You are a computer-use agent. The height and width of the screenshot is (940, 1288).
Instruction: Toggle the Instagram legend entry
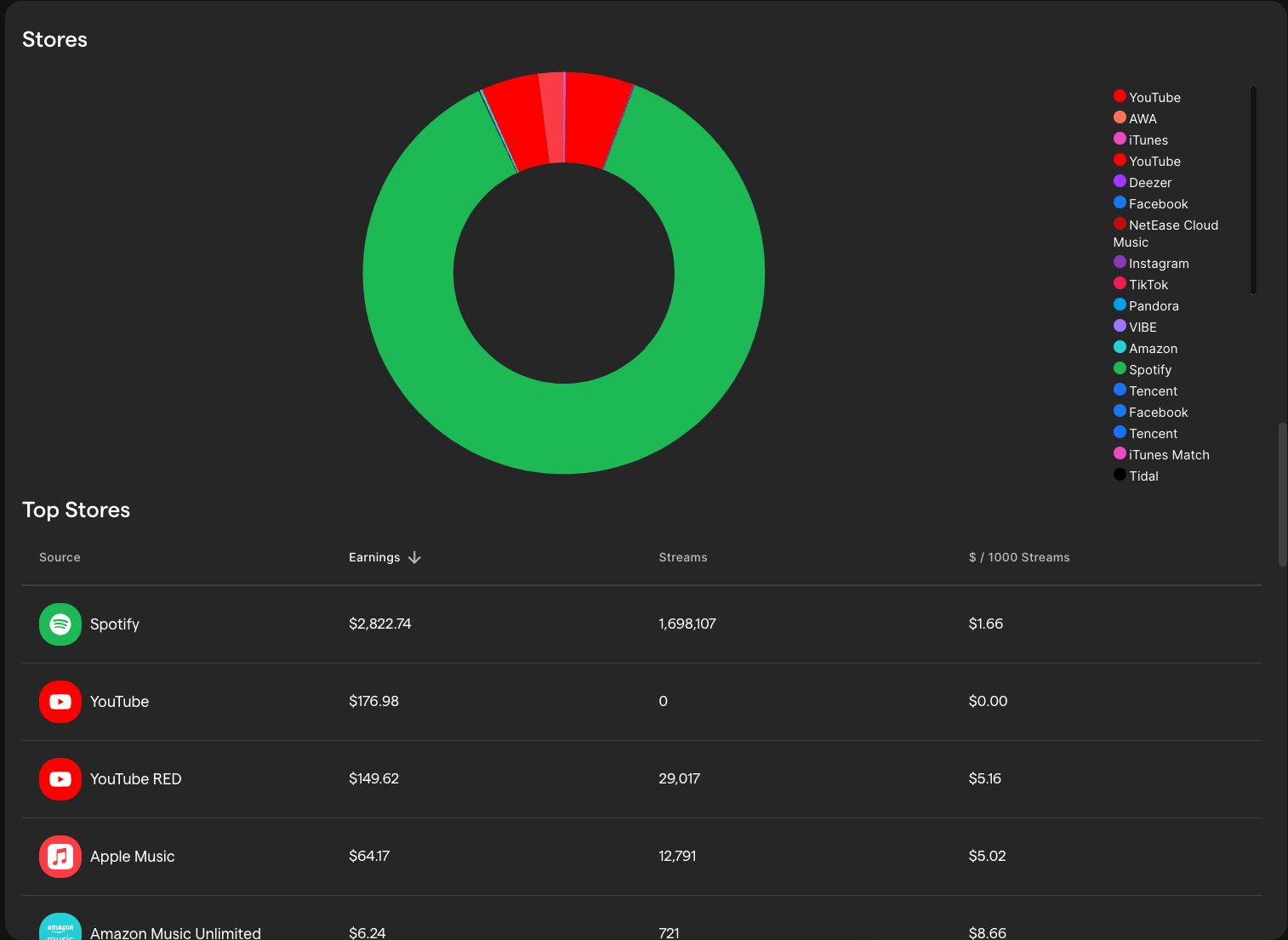[x=1151, y=263]
